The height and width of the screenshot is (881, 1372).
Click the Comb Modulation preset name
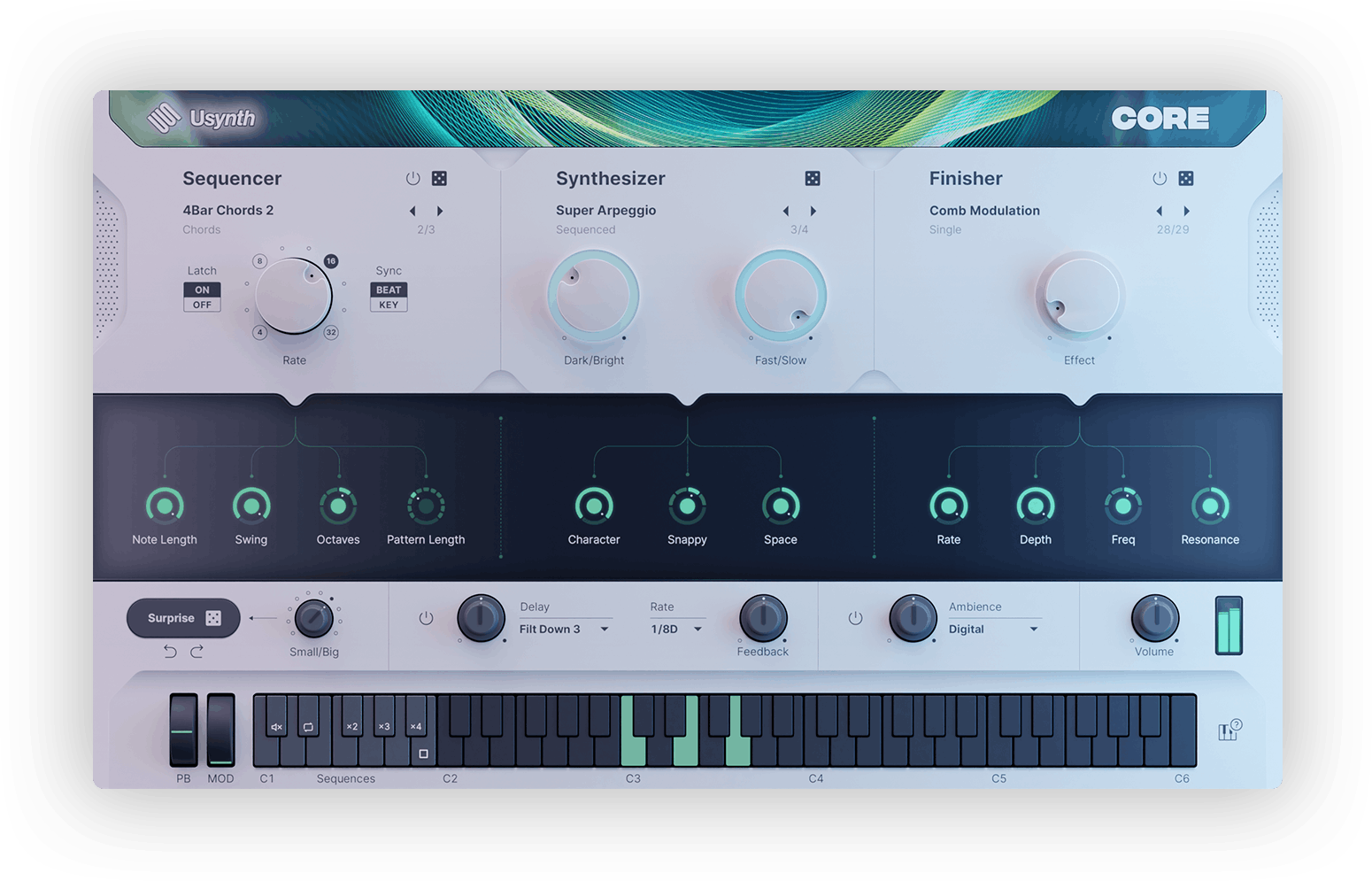[984, 210]
